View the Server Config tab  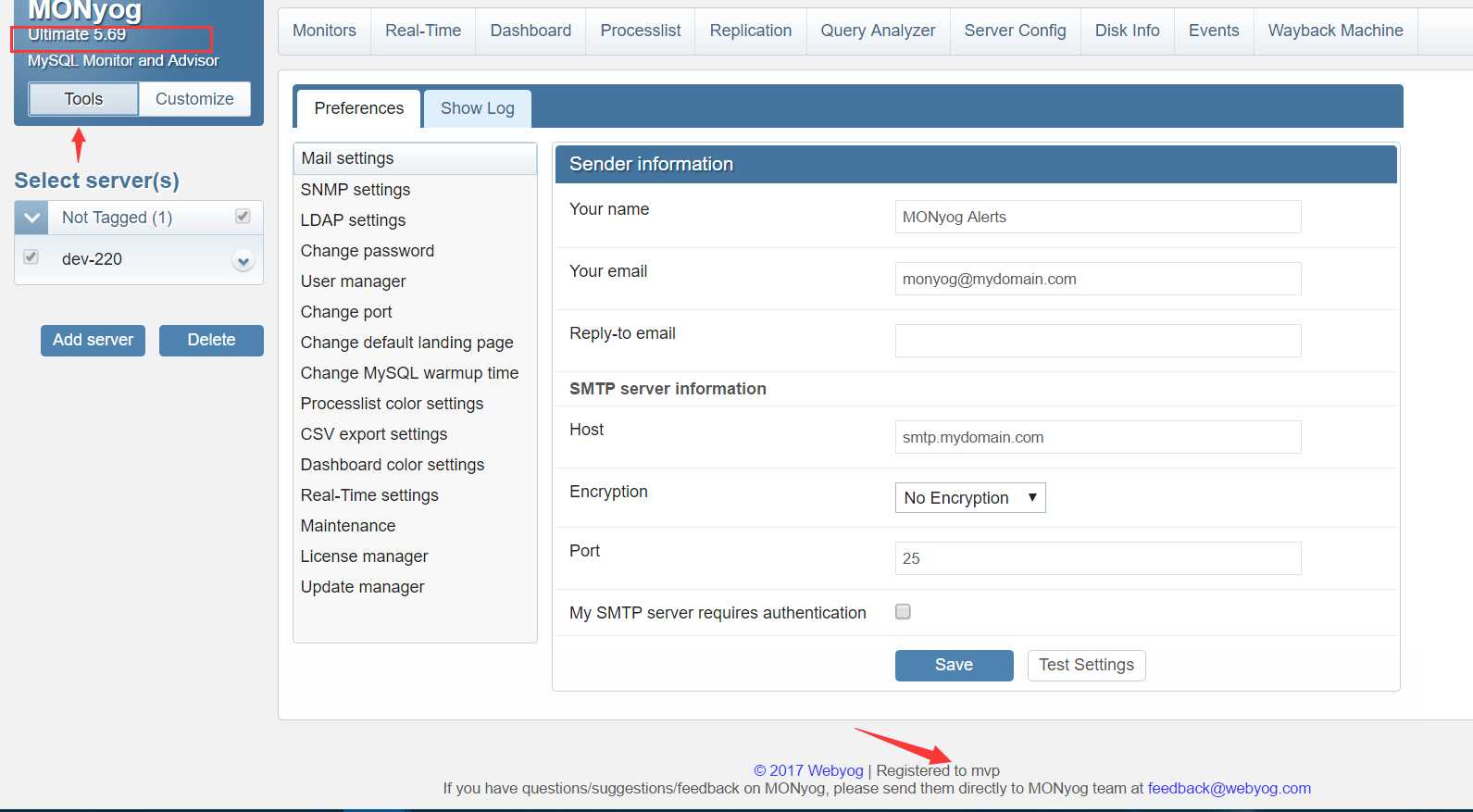pyautogui.click(x=1015, y=31)
